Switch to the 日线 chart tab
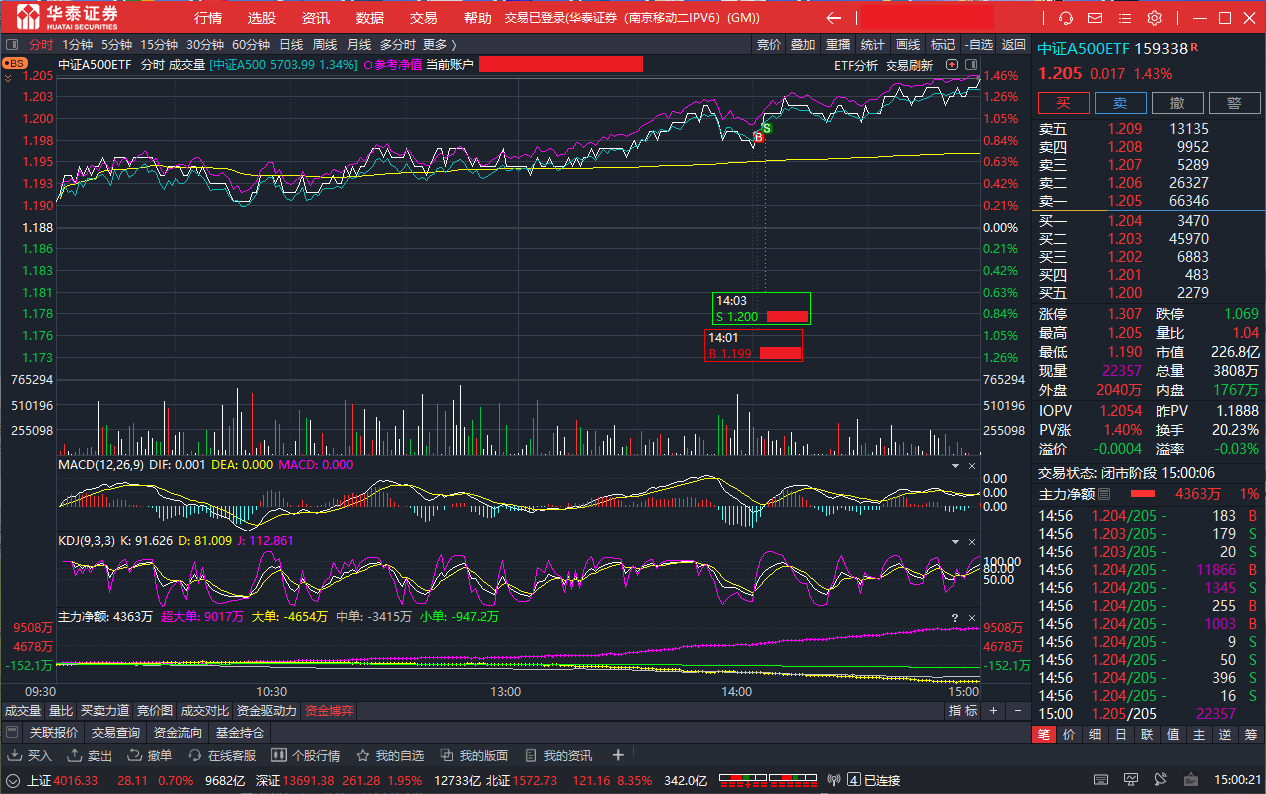The image size is (1266, 794). coord(291,44)
